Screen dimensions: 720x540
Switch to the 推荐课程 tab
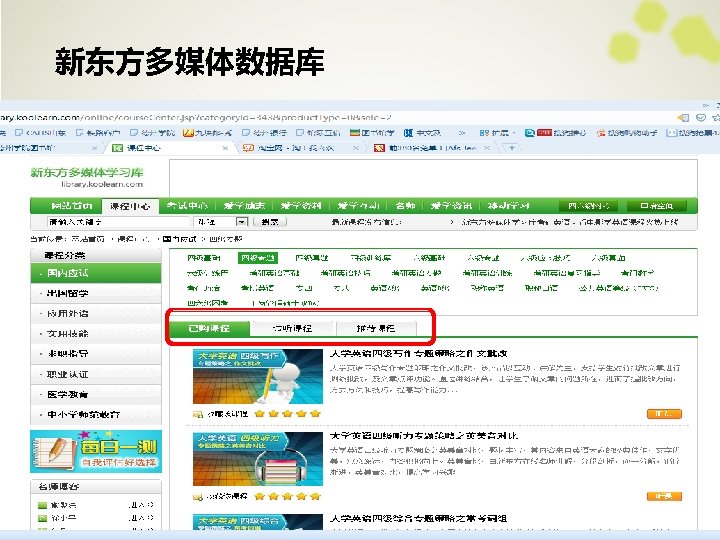pyautogui.click(x=376, y=328)
